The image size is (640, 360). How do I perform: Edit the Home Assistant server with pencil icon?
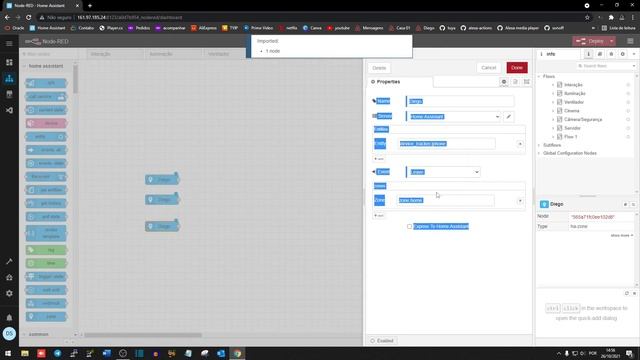click(x=509, y=117)
